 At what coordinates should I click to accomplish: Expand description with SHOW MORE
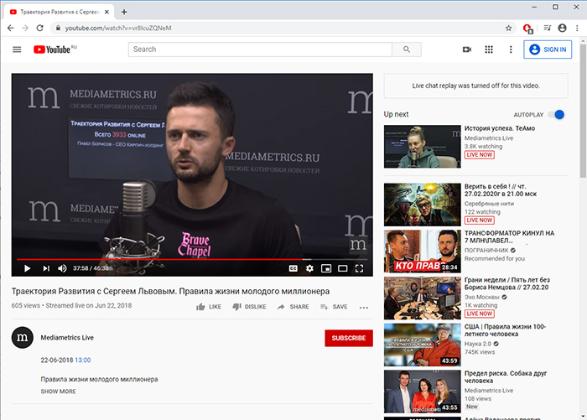(58, 391)
